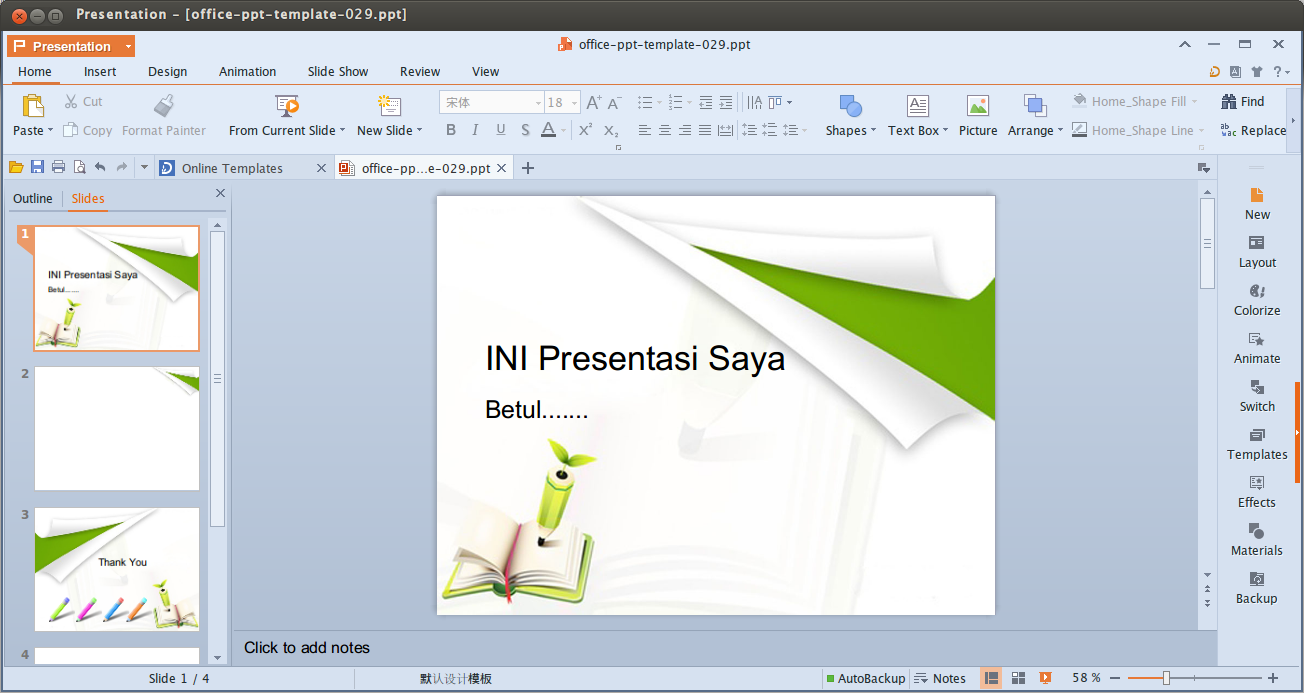Switch to the Animation ribbon tab
This screenshot has width=1304, height=693.
pyautogui.click(x=247, y=71)
